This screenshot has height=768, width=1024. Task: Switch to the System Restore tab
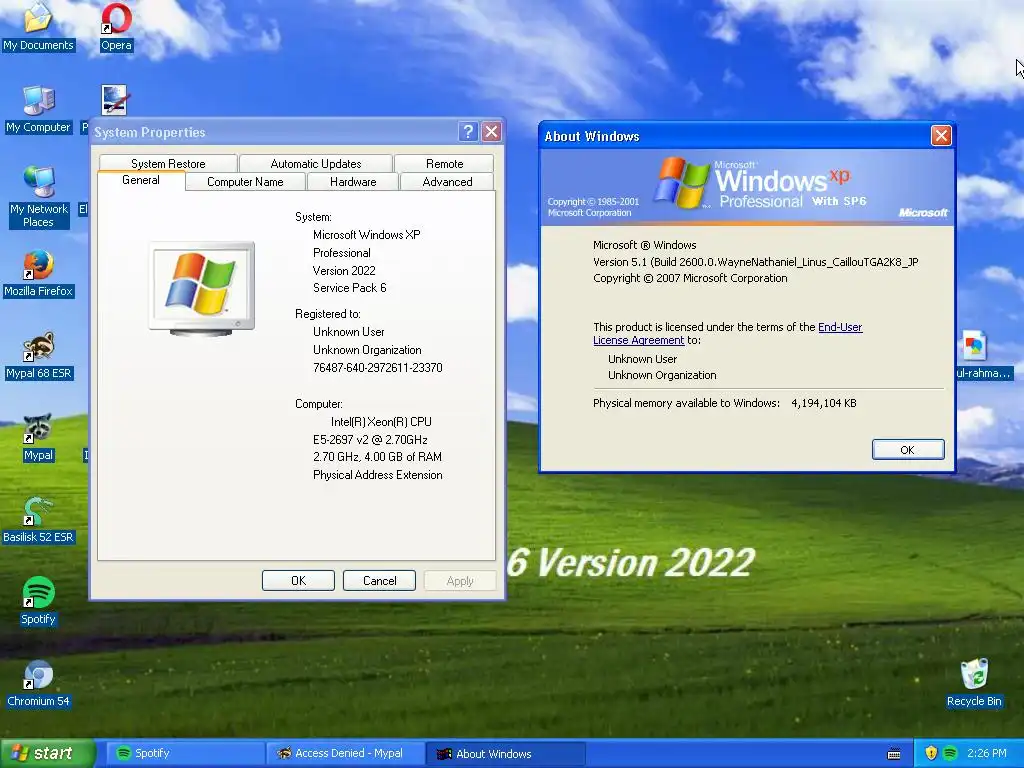168,163
